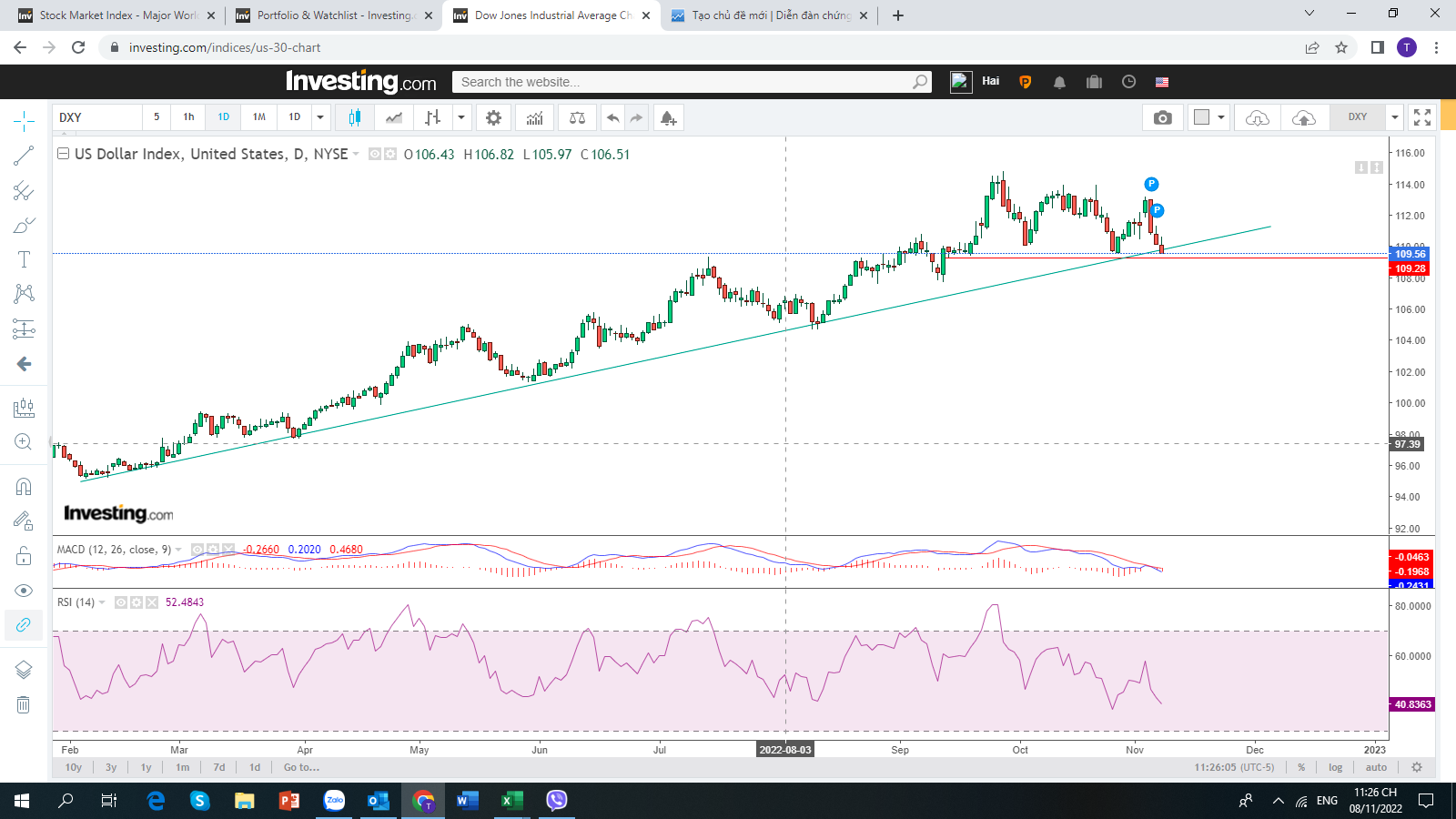Open fullscreen chart mode
The height and width of the screenshot is (819, 1456).
coord(1422,117)
